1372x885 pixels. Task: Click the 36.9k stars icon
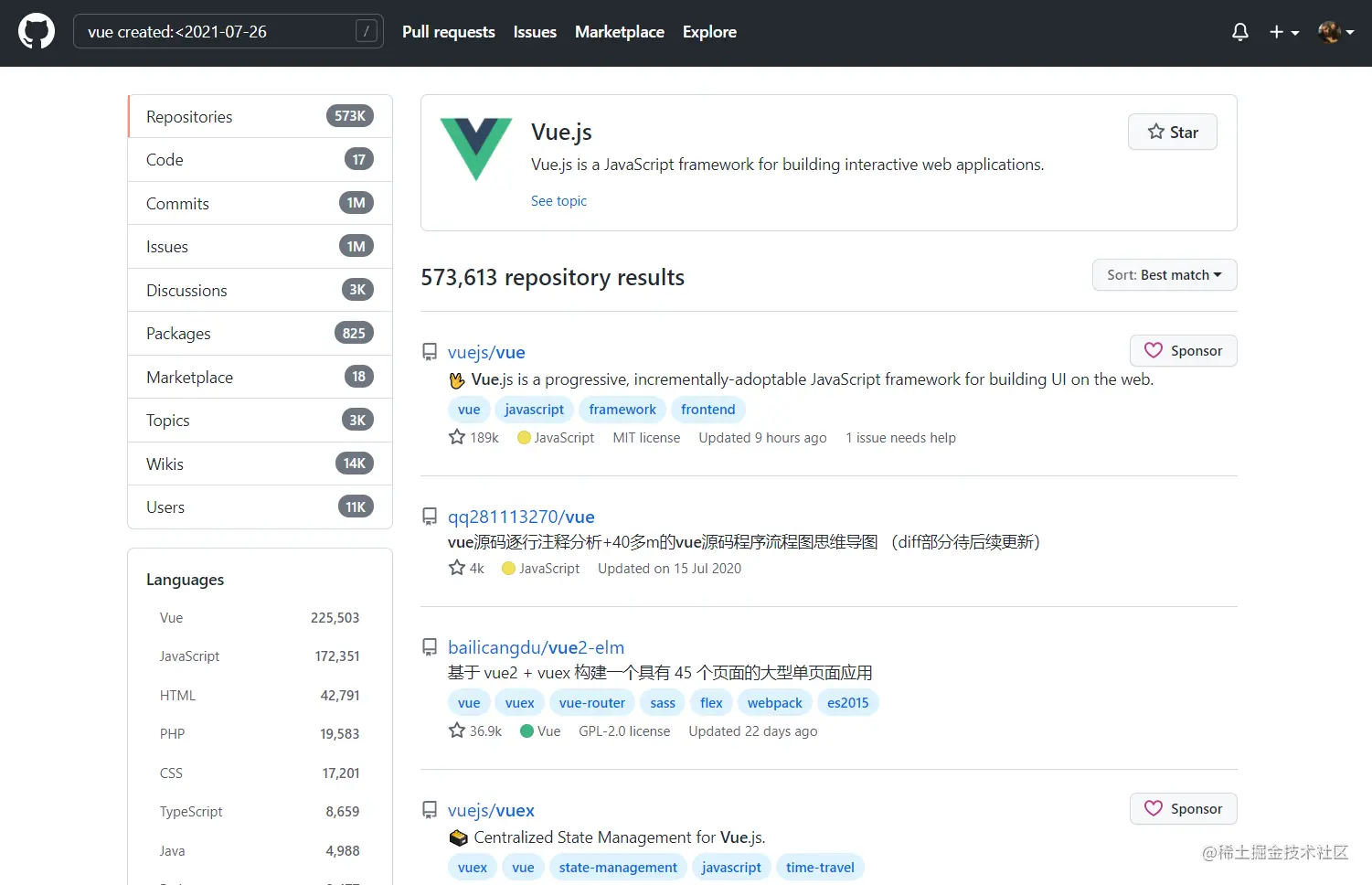[457, 730]
